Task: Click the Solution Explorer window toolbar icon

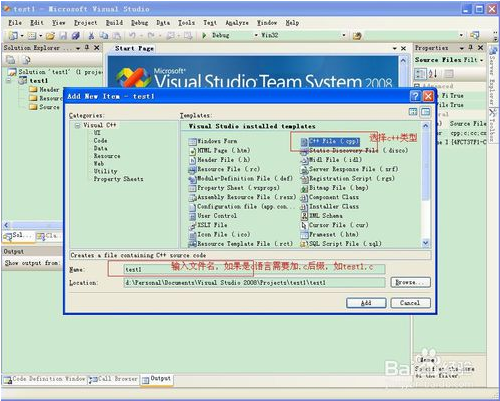Action: click(x=475, y=35)
